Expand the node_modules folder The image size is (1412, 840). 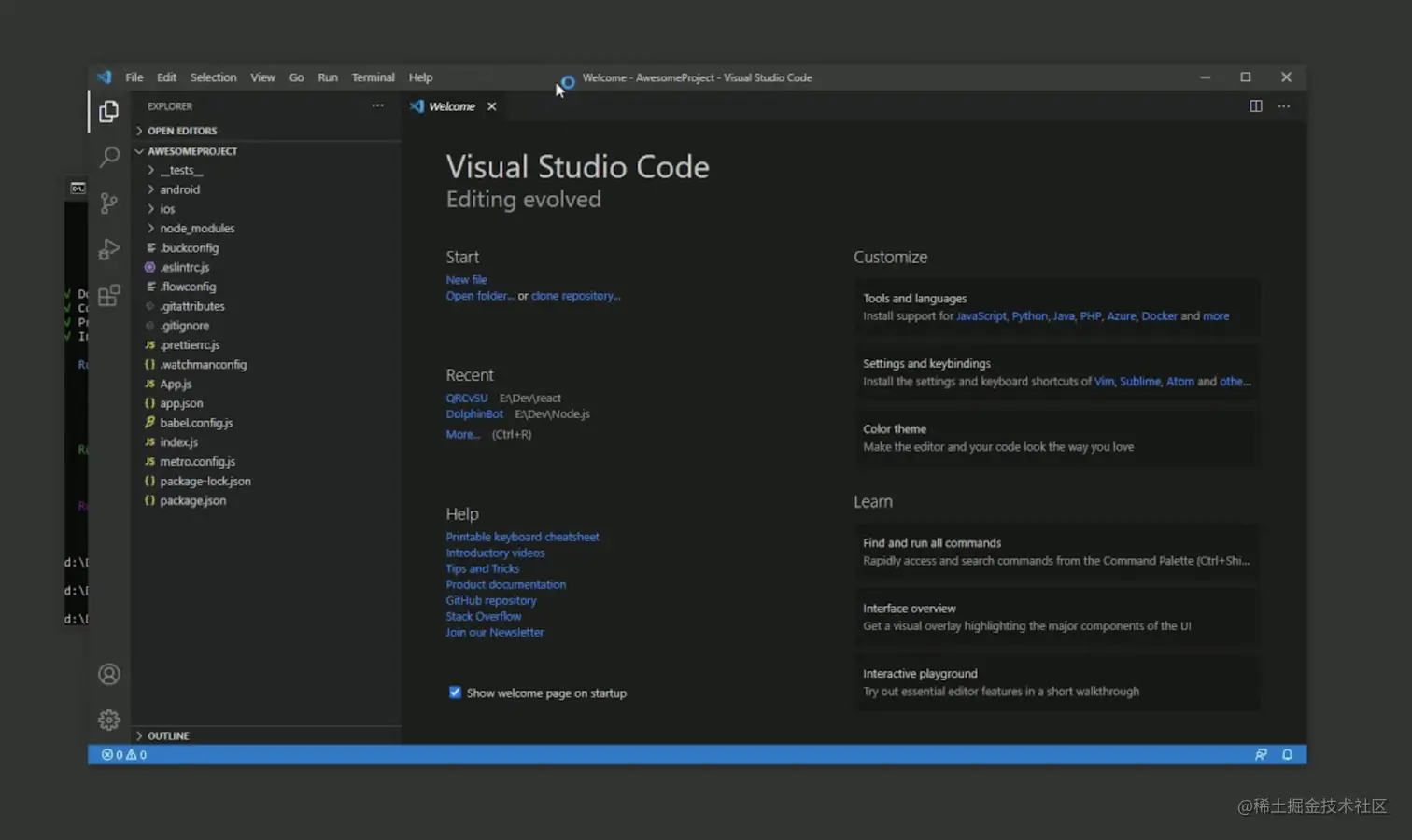click(x=196, y=229)
